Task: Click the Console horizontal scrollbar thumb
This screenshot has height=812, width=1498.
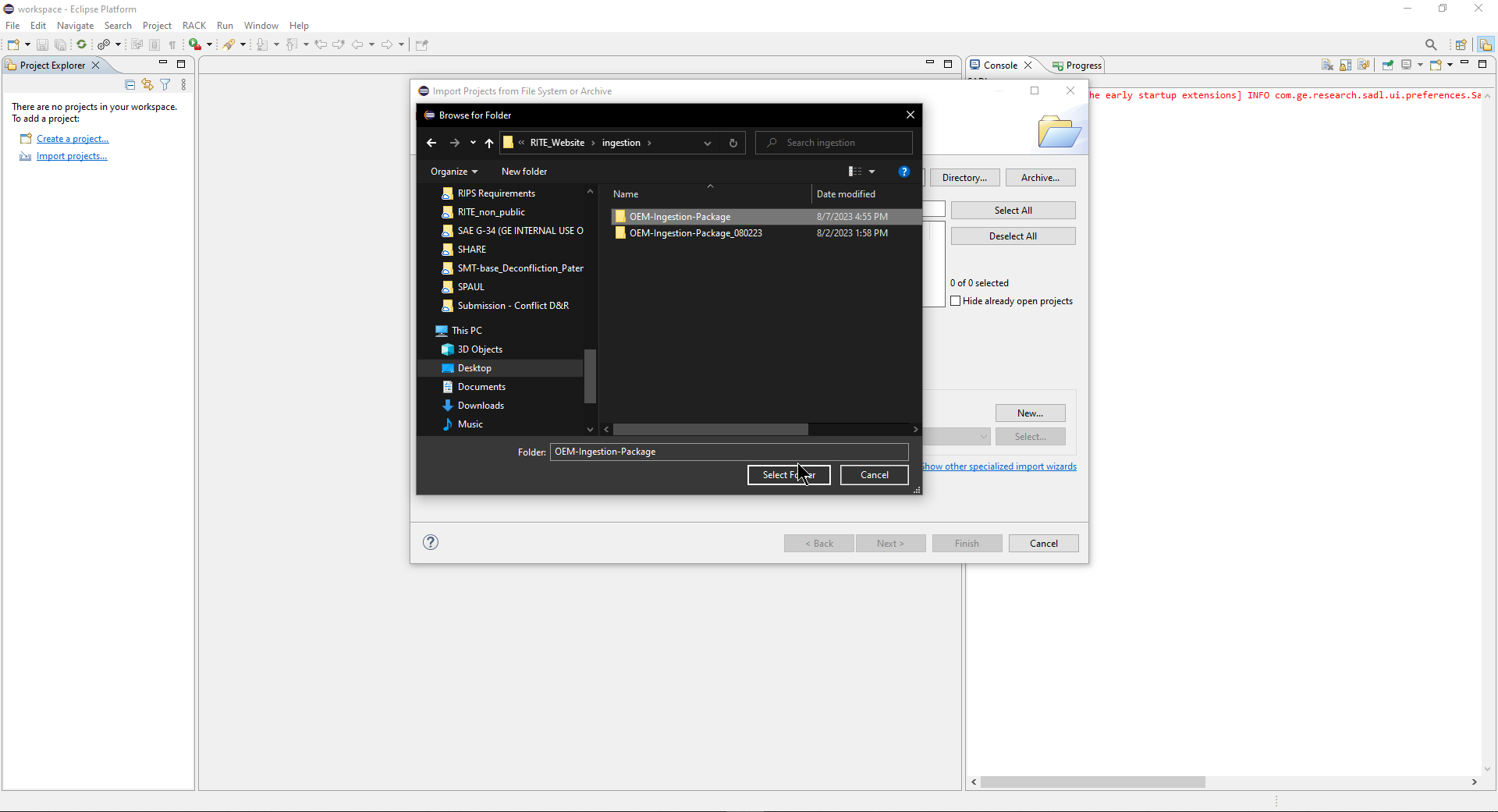Action: click(x=1092, y=782)
